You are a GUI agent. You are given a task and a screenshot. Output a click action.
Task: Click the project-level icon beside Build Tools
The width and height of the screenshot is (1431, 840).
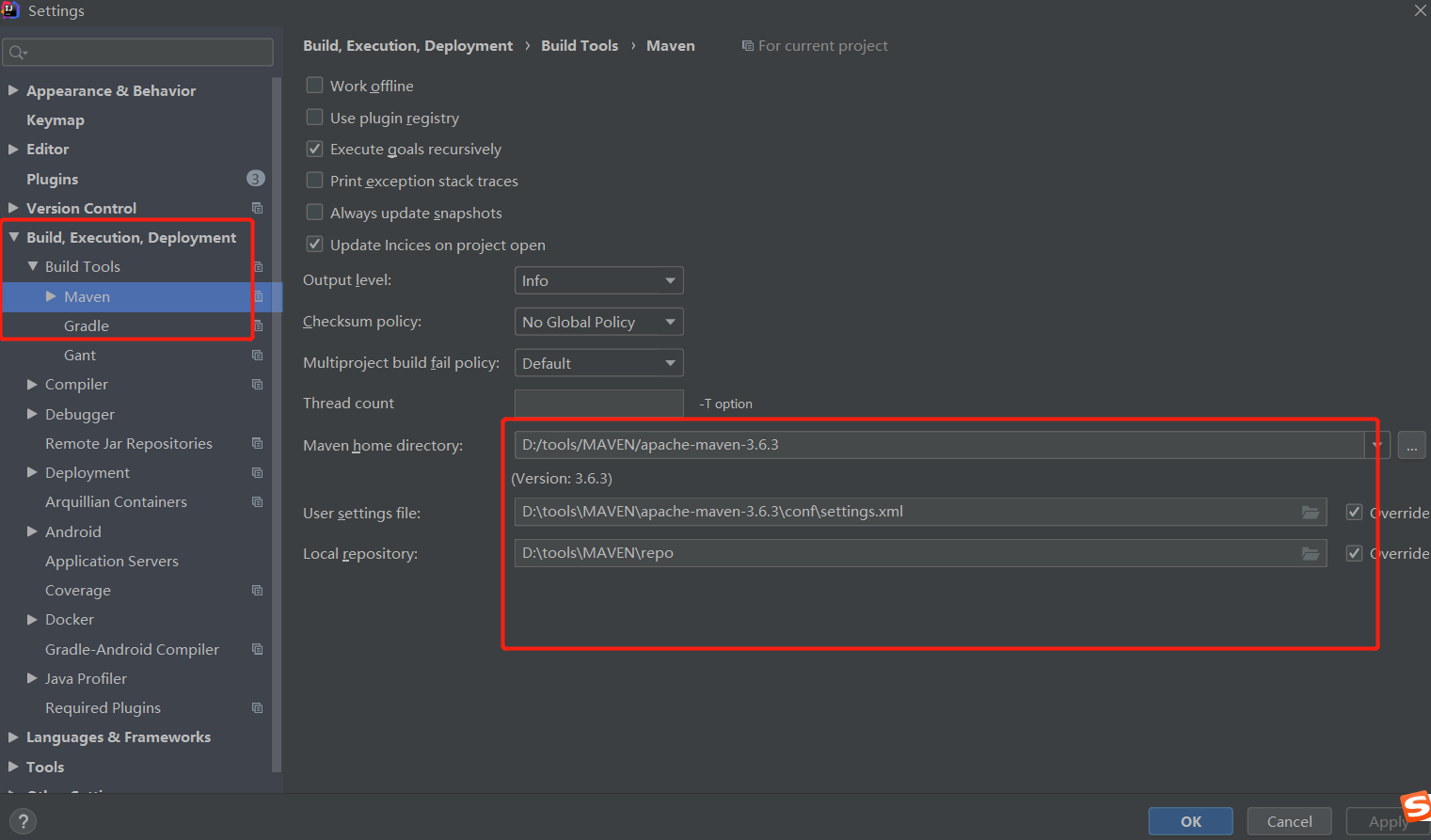258,267
